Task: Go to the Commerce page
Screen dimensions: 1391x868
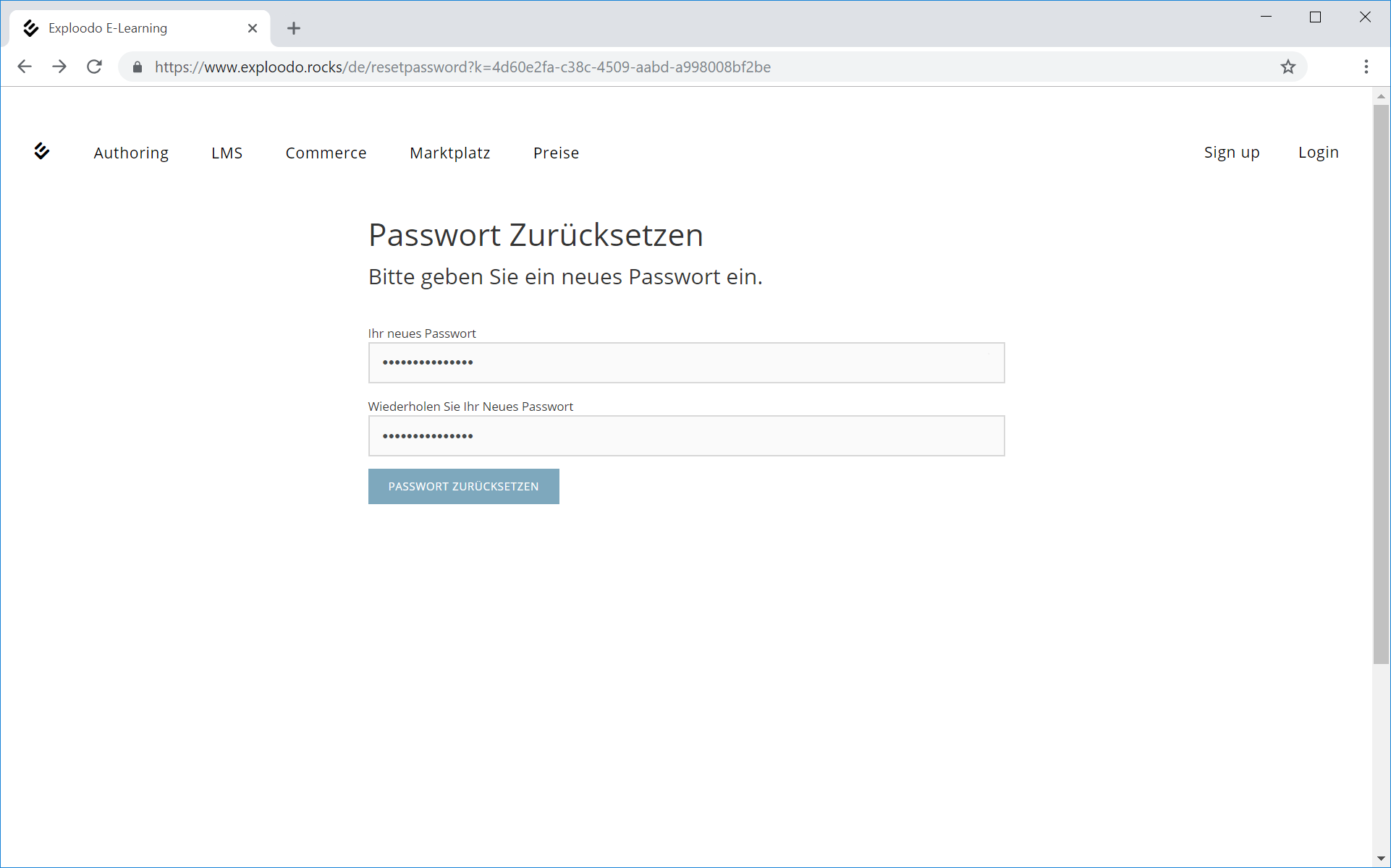Action: point(326,153)
